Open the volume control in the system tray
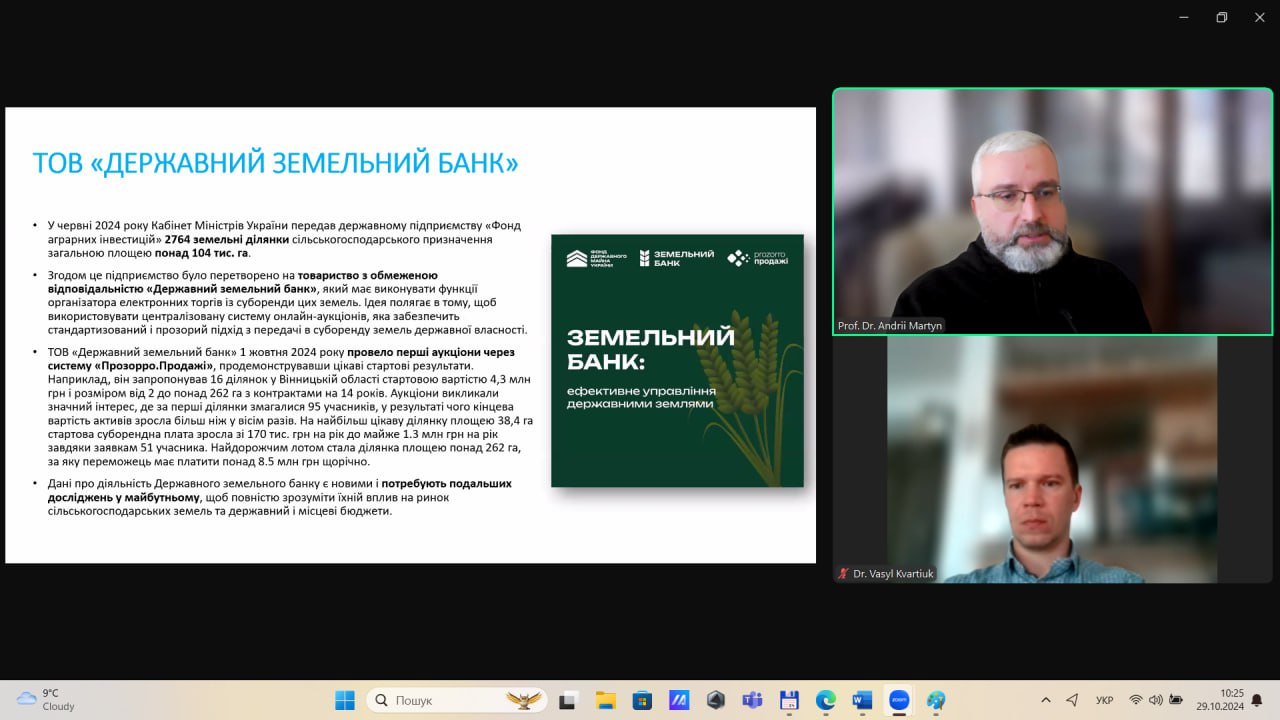Image resolution: width=1280 pixels, height=720 pixels. tap(1156, 700)
